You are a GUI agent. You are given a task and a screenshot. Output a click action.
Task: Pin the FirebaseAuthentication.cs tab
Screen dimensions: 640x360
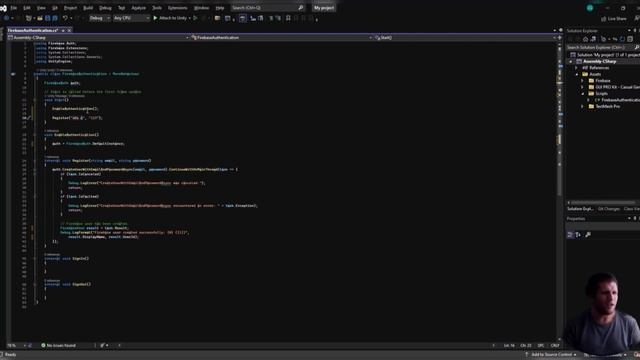pos(63,30)
